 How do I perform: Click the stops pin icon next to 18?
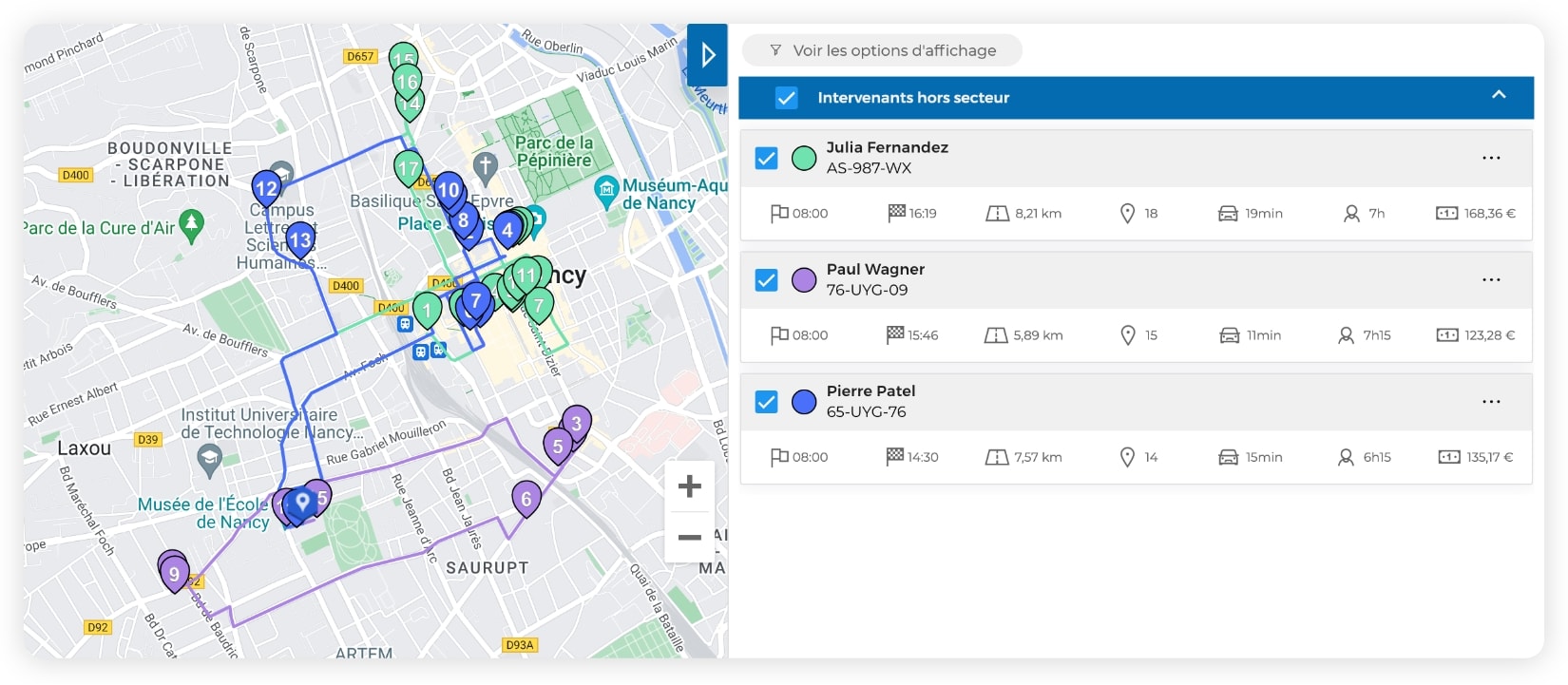click(x=1127, y=214)
